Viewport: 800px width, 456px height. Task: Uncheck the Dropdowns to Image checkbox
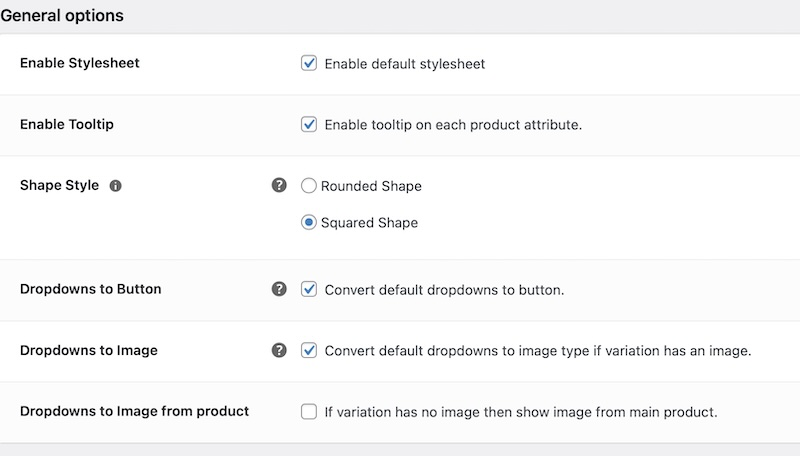(309, 350)
